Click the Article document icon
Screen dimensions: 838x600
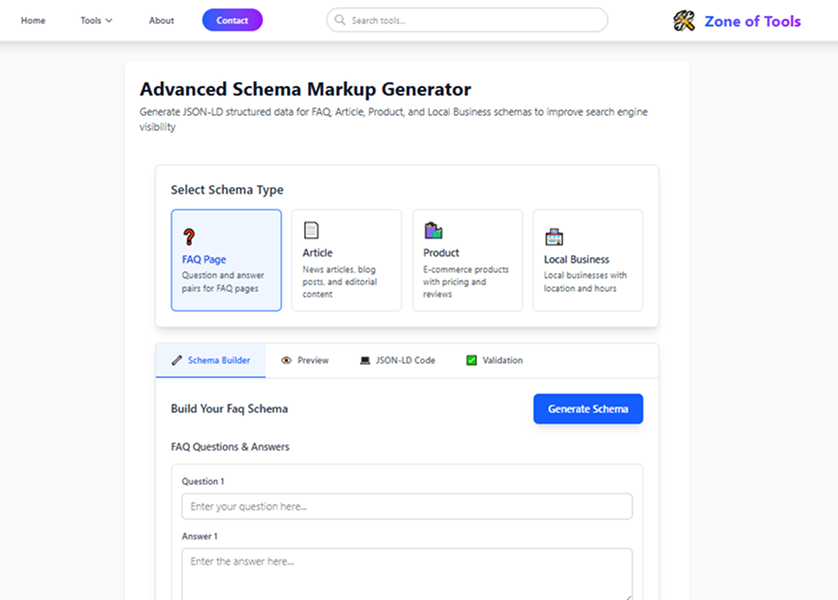pos(311,230)
